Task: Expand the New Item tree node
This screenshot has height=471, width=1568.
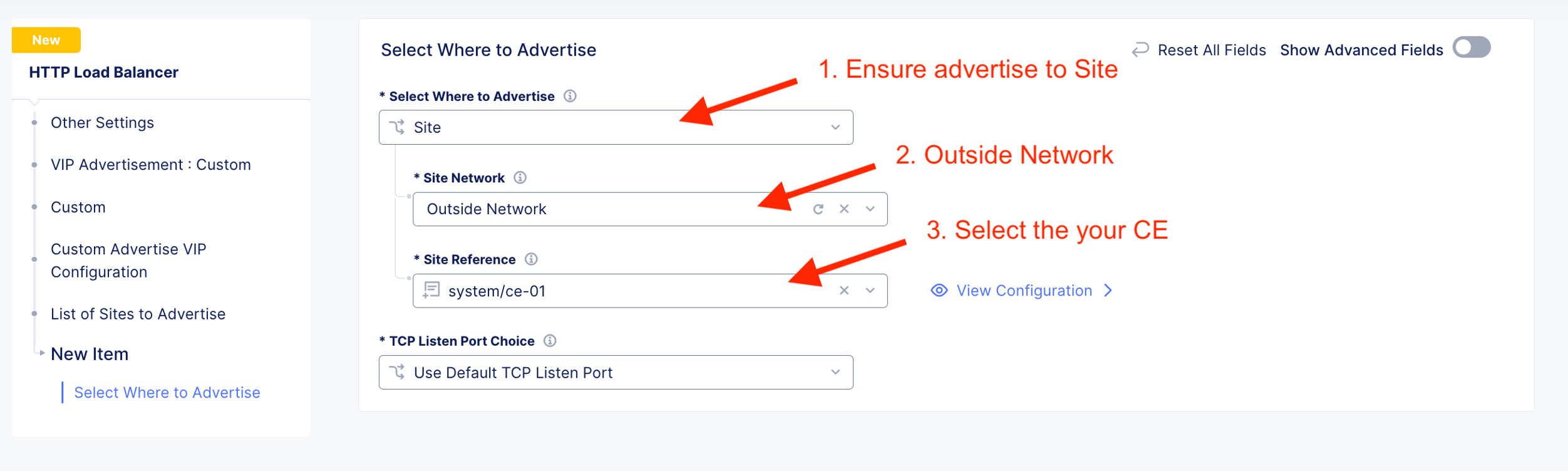Action: pyautogui.click(x=42, y=353)
